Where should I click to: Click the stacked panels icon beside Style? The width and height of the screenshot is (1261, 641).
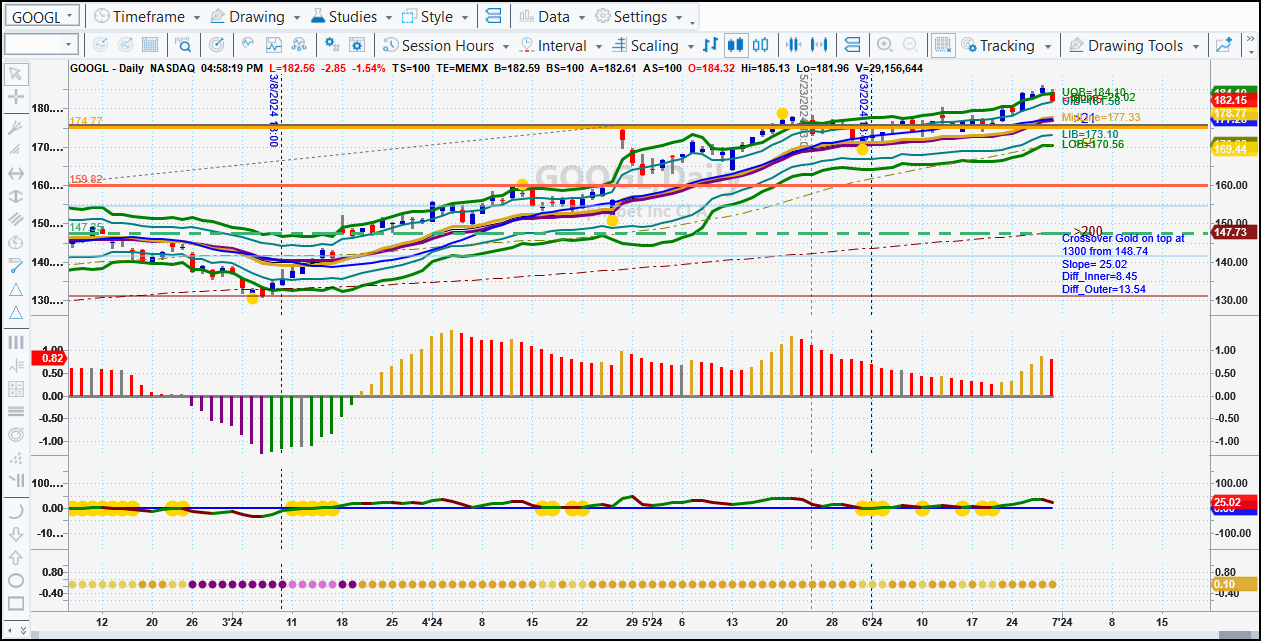pos(492,17)
